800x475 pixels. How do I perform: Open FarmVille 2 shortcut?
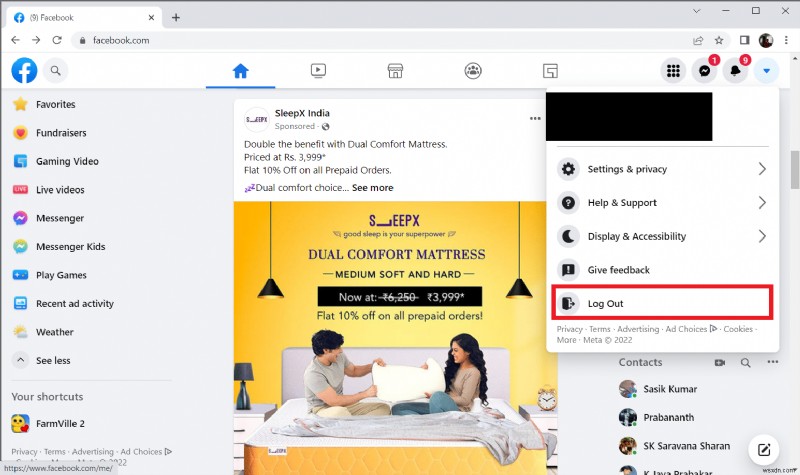pyautogui.click(x=60, y=423)
